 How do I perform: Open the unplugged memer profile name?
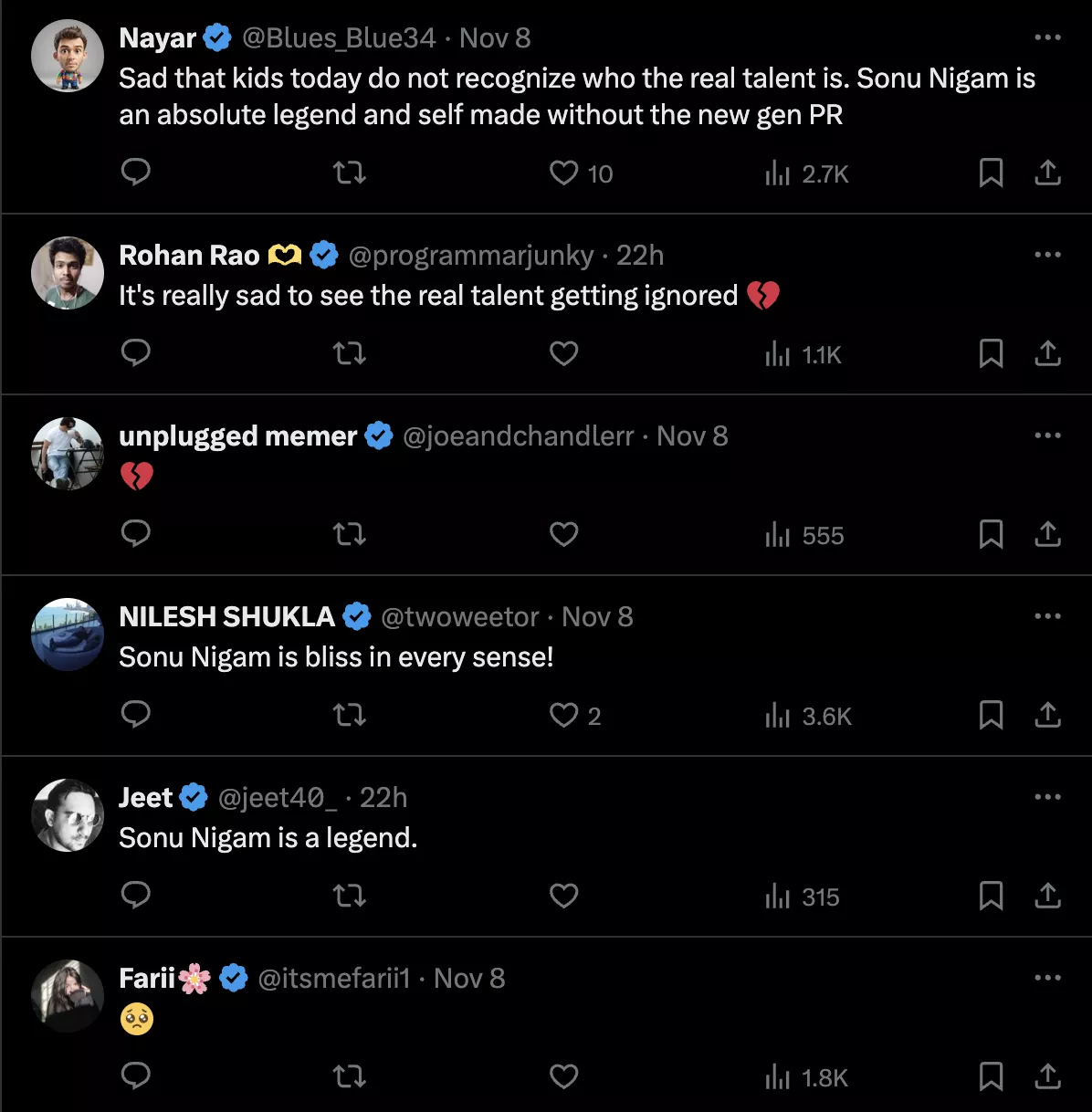click(x=237, y=436)
